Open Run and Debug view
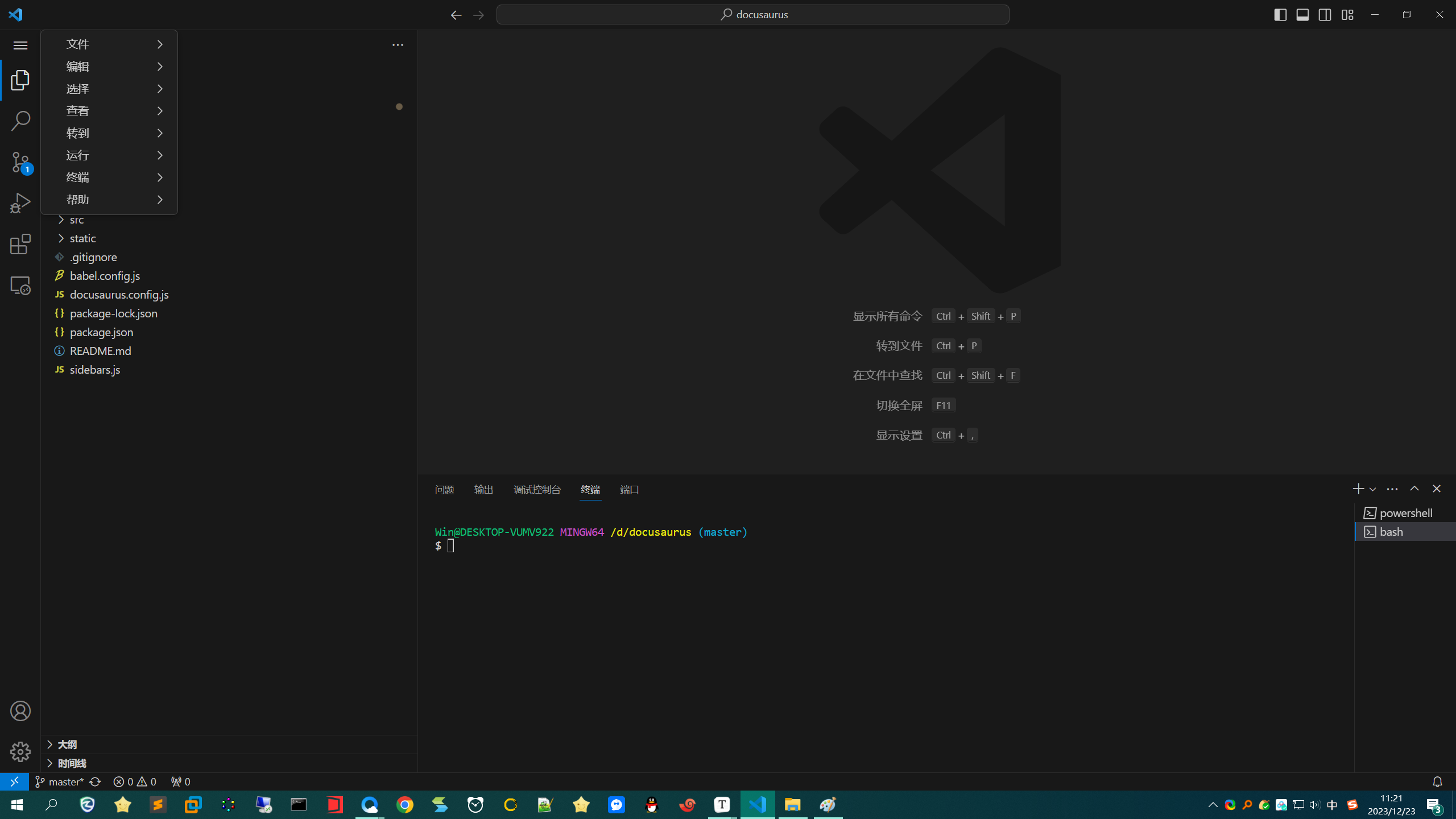This screenshot has height=819, width=1456. [20, 203]
